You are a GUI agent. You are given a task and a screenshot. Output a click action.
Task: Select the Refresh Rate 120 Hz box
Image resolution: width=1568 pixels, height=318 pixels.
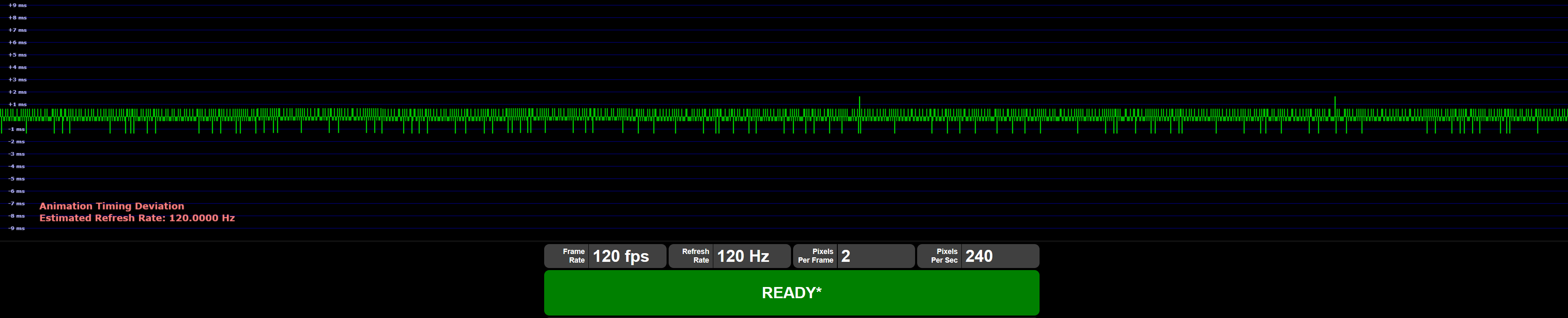click(729, 256)
